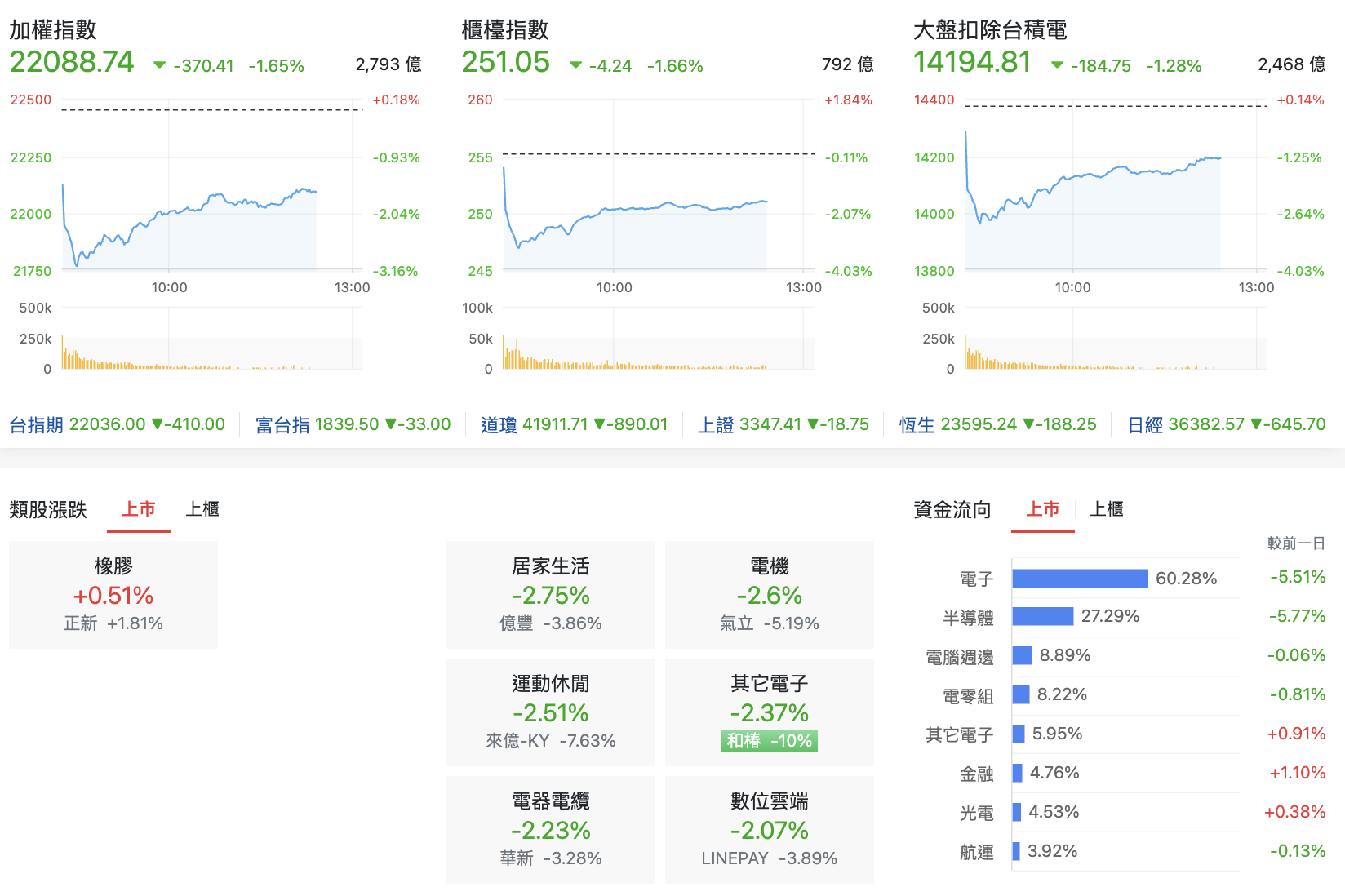Click the 電子 60.28% fund flow bar
The width and height of the screenshot is (1345, 896).
1081,579
